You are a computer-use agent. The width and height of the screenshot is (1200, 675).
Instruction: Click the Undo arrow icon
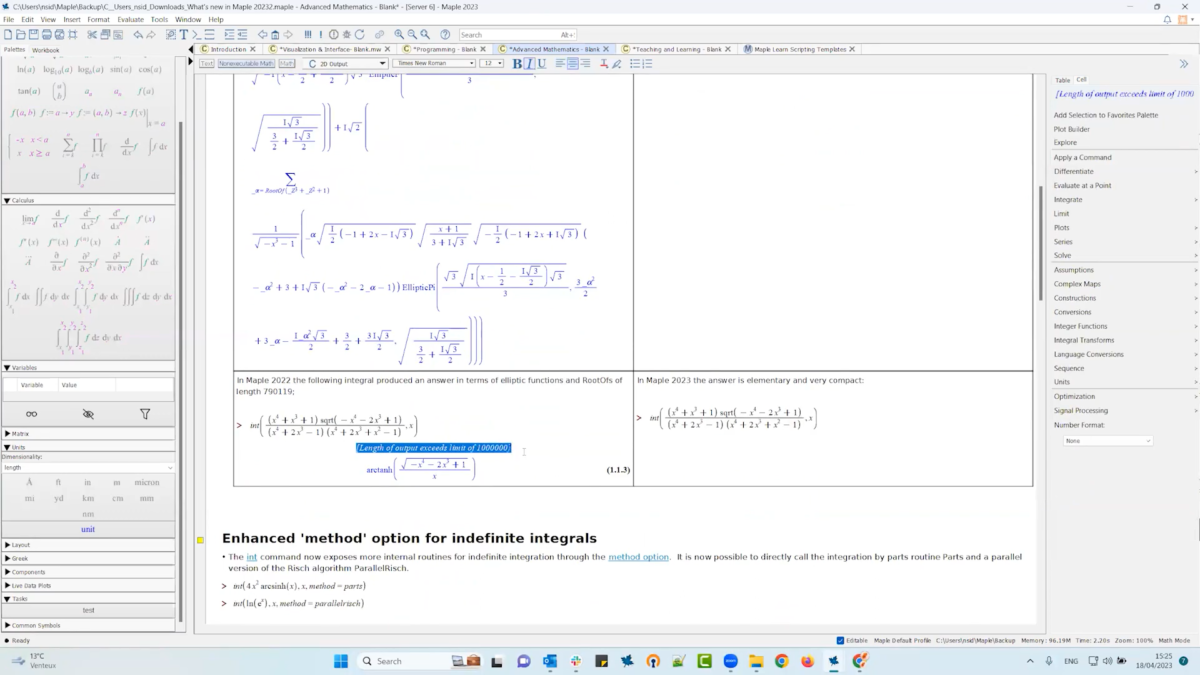[x=138, y=35]
